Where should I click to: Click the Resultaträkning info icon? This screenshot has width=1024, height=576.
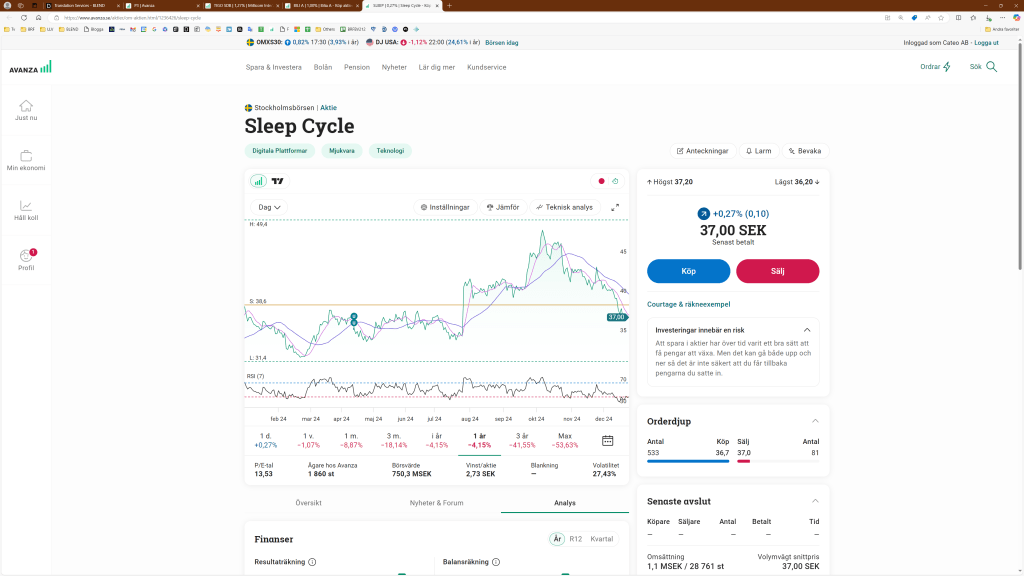312,562
